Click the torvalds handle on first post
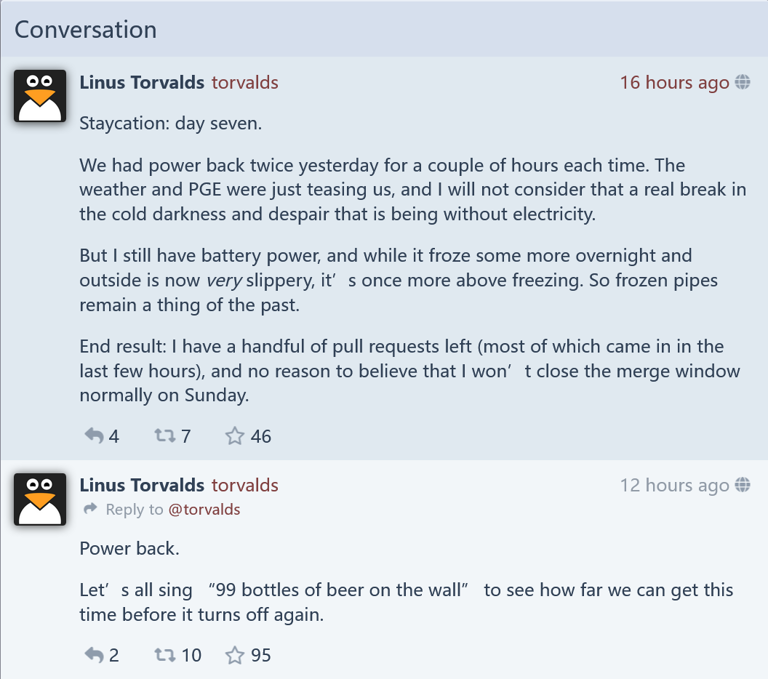The image size is (768, 679). coord(245,82)
